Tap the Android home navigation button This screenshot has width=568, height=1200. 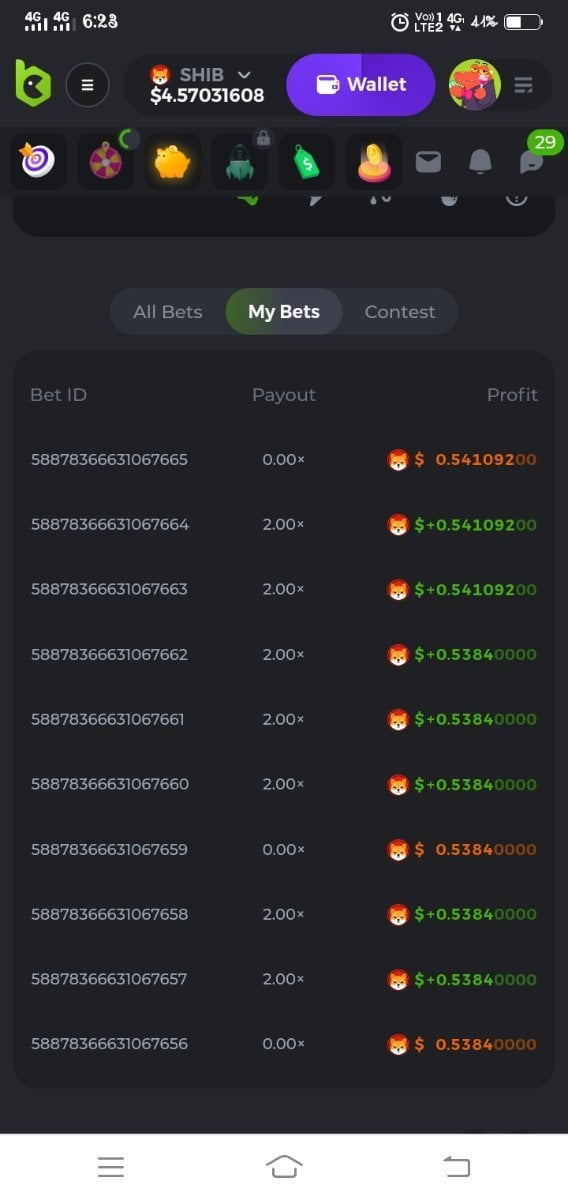tap(284, 1166)
